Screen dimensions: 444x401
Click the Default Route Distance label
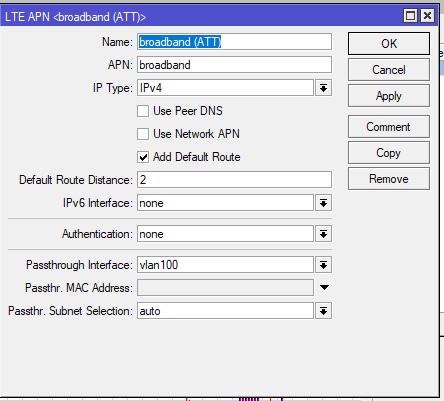coord(76,180)
